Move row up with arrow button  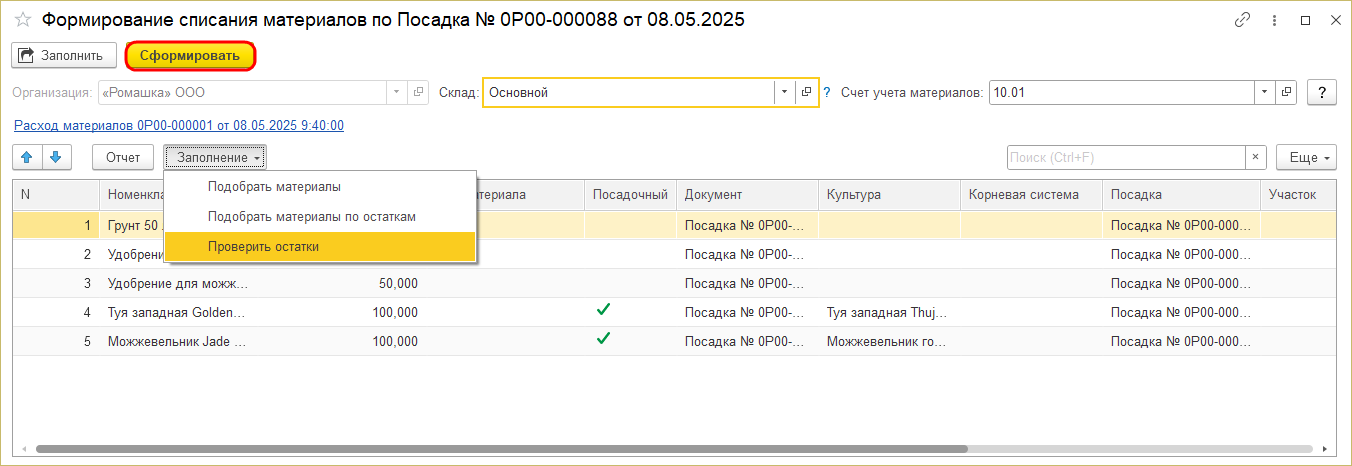tap(27, 157)
